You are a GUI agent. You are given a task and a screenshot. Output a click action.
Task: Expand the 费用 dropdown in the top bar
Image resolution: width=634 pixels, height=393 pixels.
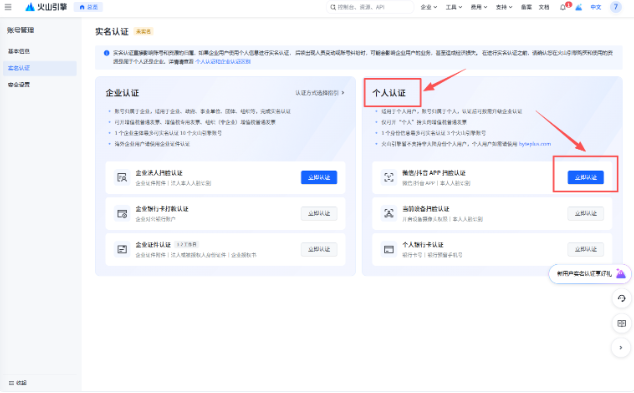[x=479, y=7]
